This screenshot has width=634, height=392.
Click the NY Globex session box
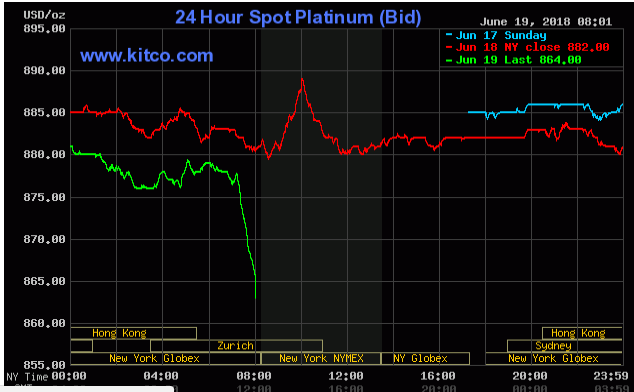tap(425, 358)
